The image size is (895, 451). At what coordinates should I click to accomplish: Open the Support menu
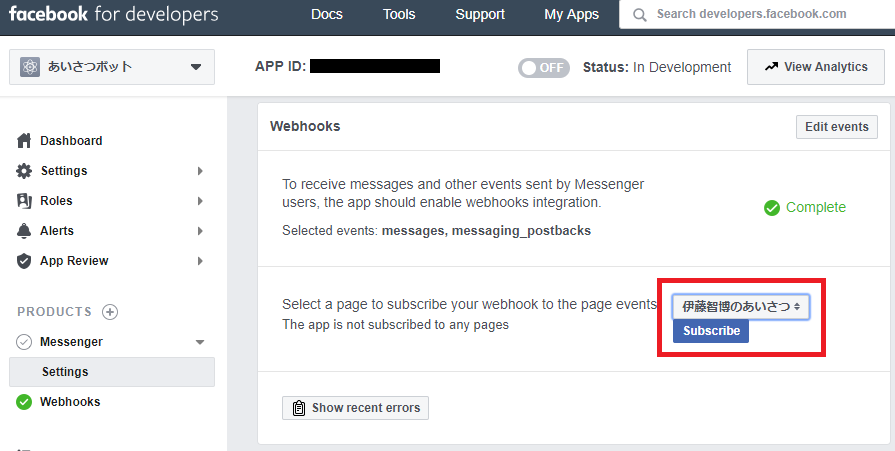click(480, 14)
